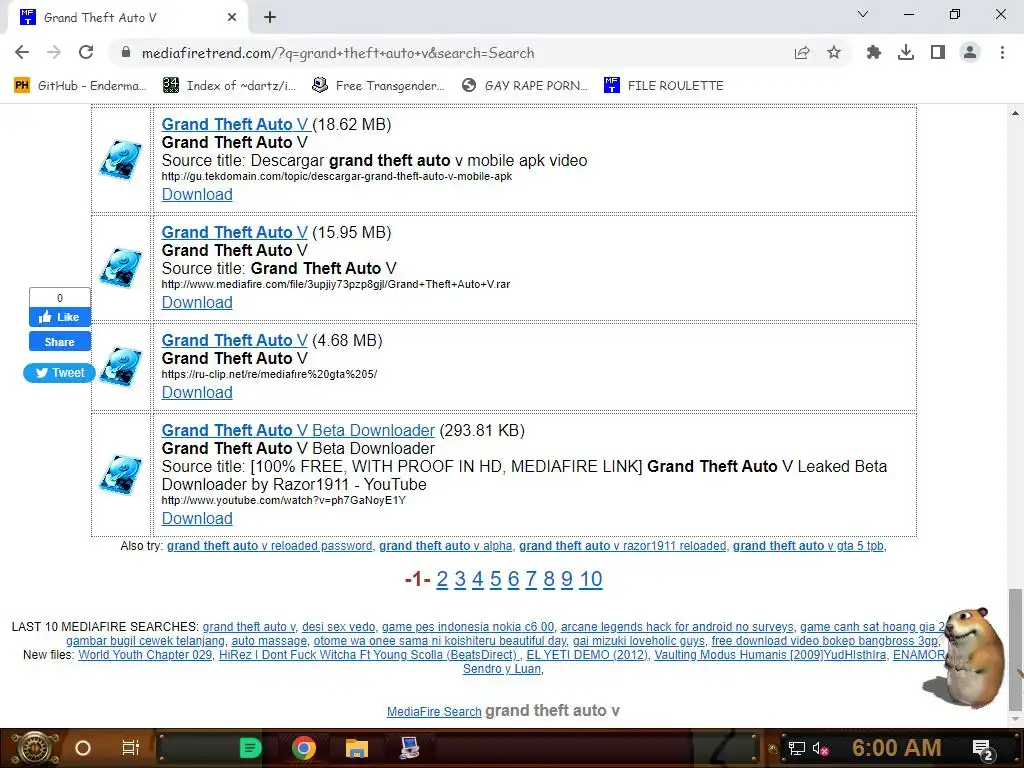Try 'grand theft auto v alpha' suggestion
The image size is (1024, 768).
[x=445, y=546]
